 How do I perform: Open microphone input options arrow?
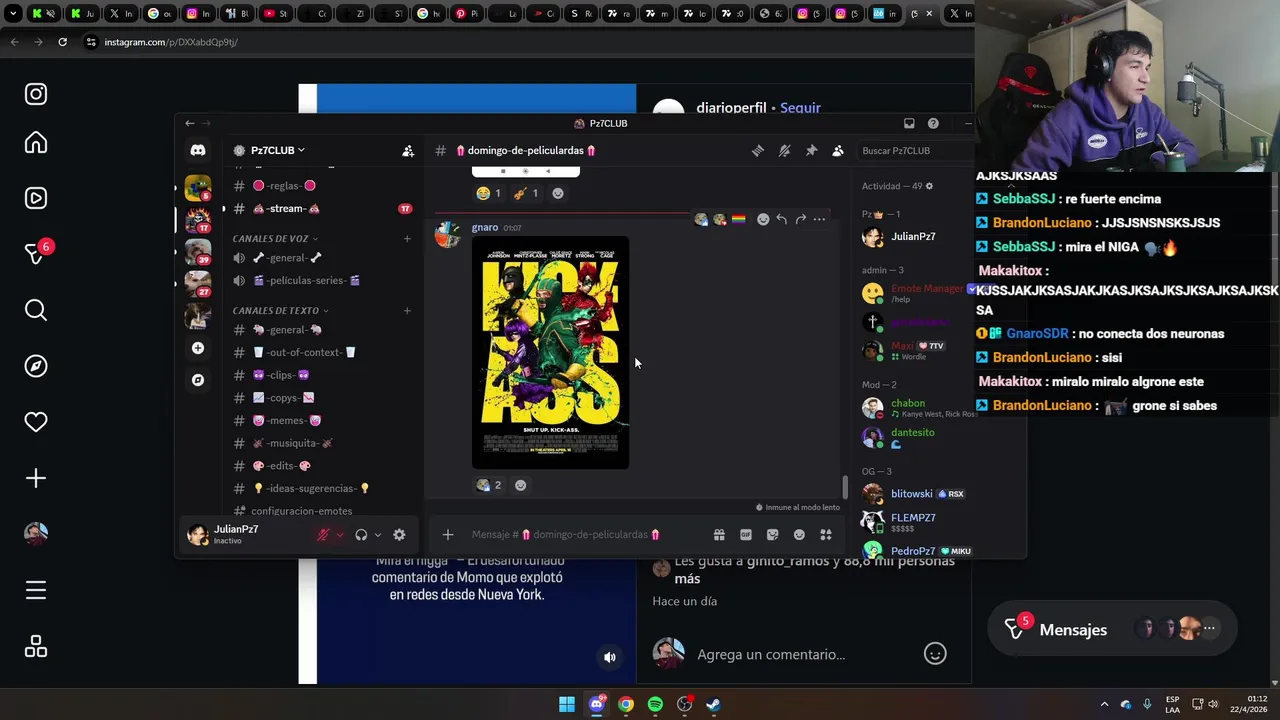click(x=340, y=535)
